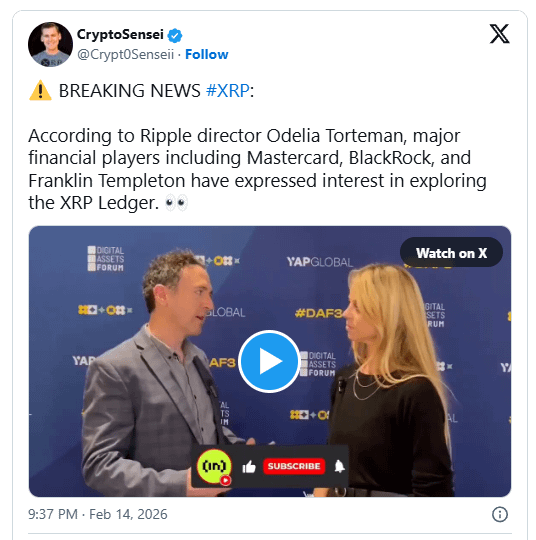Open the tweet info circle icon
Screen dimensions: 536x540
499,514
